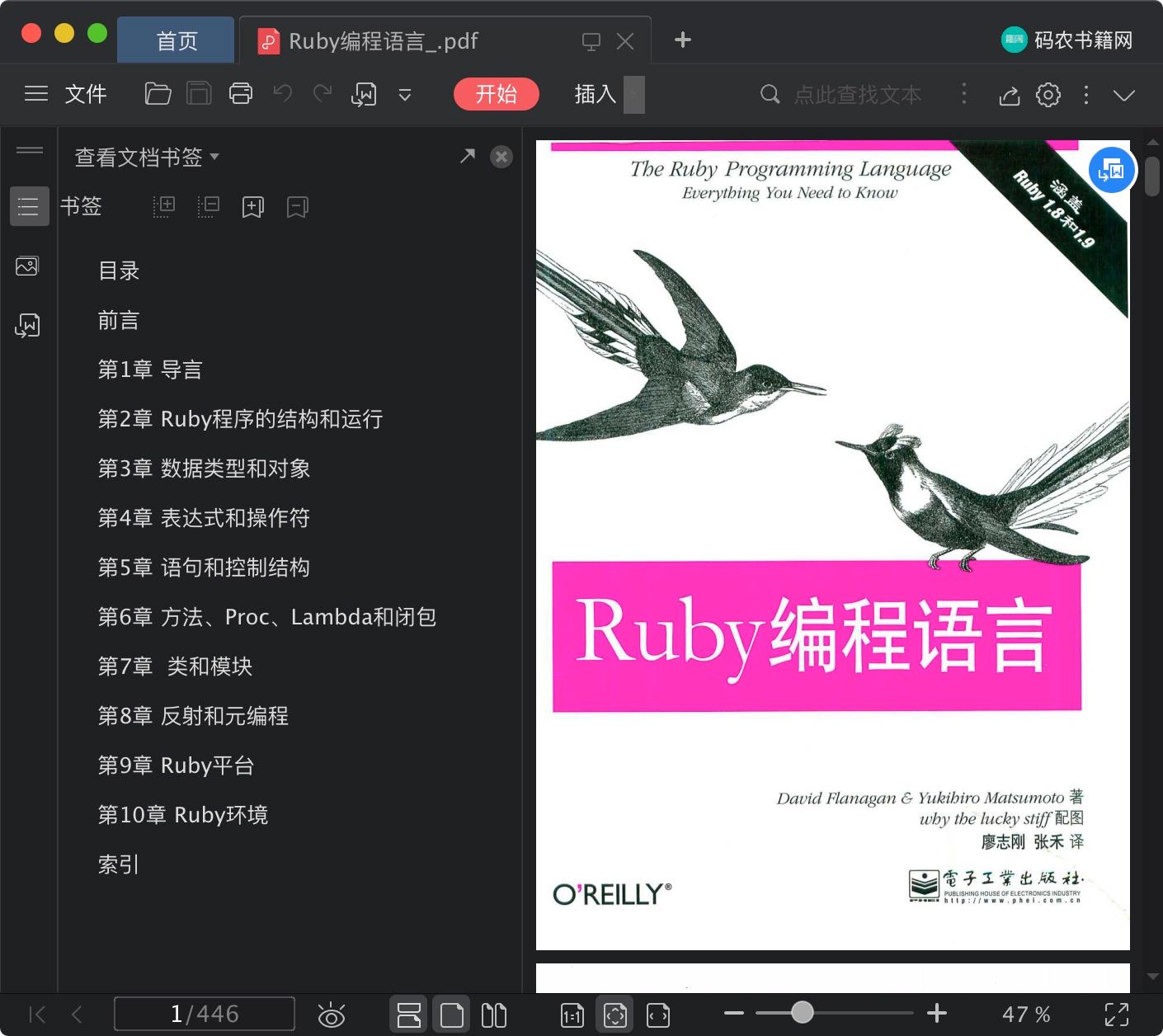This screenshot has width=1163, height=1036.
Task: Show more ribbon tabs arrow
Action: click(633, 94)
